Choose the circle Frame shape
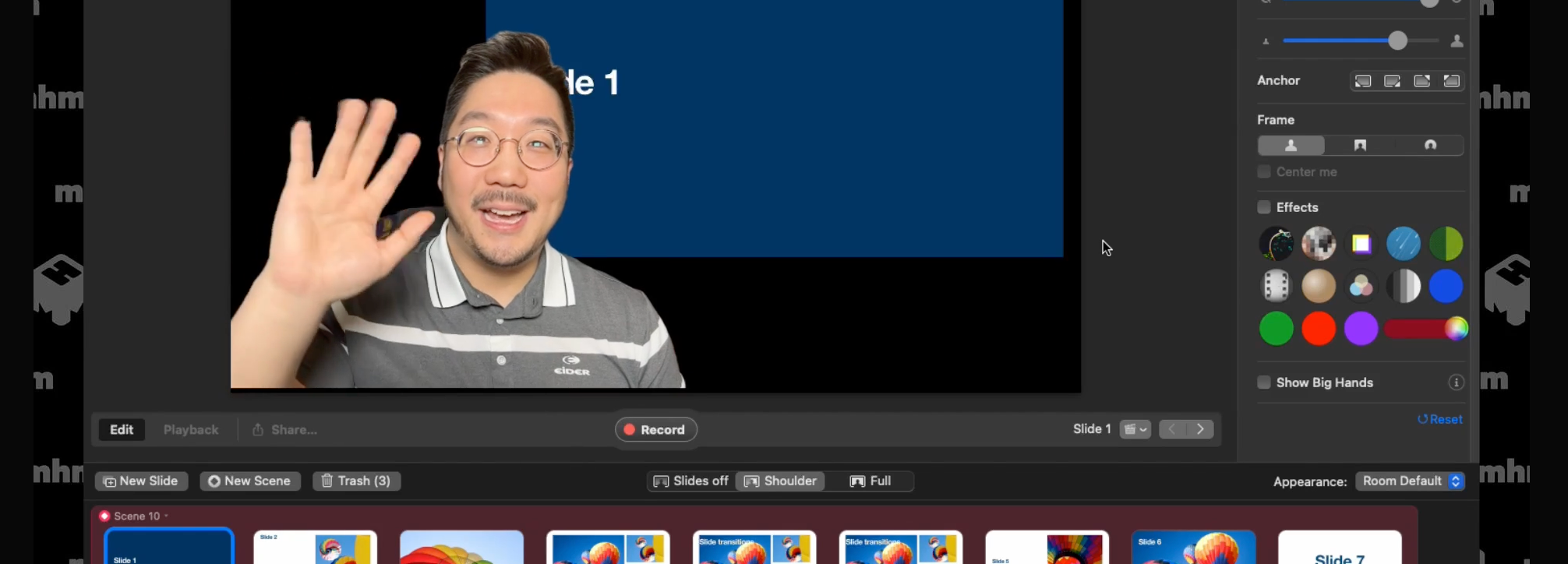Image resolution: width=1568 pixels, height=564 pixels. pyautogui.click(x=1430, y=146)
